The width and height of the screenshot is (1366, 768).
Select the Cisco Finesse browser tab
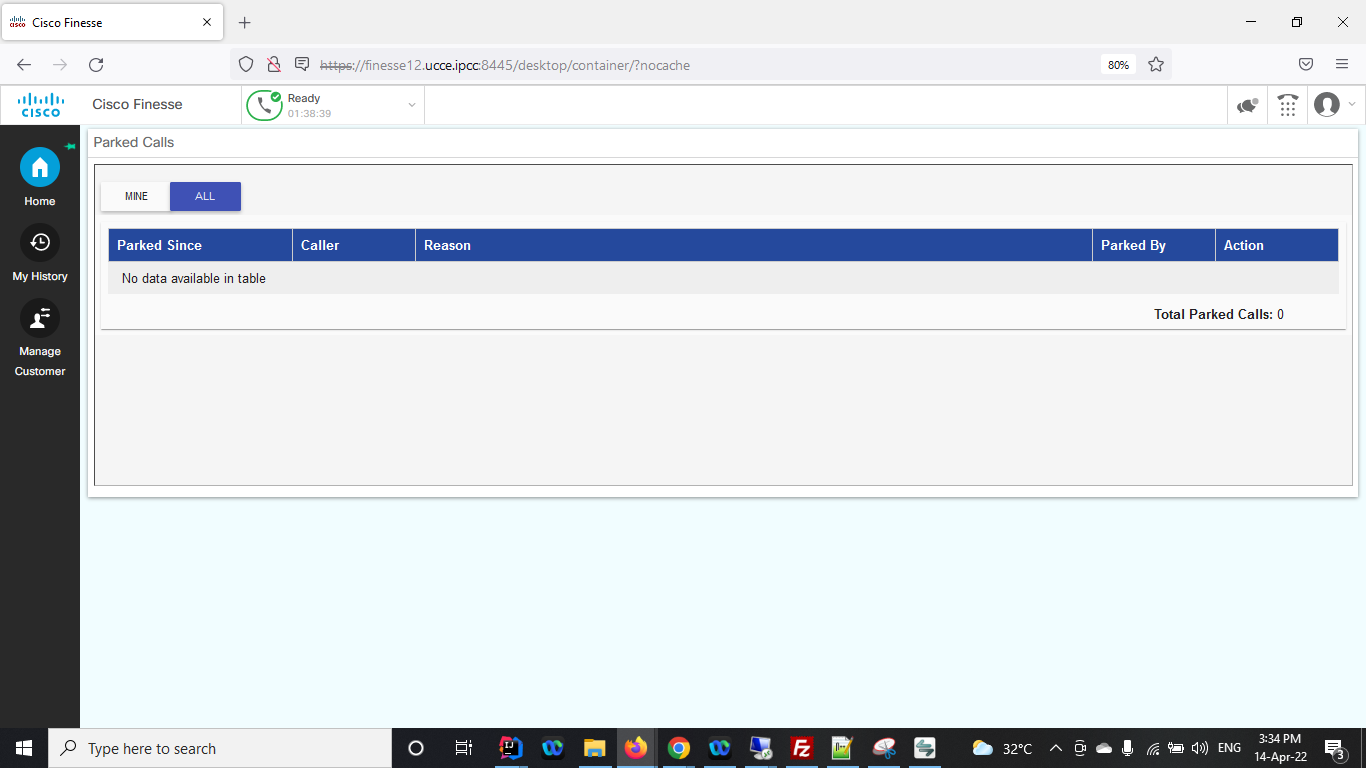click(110, 23)
